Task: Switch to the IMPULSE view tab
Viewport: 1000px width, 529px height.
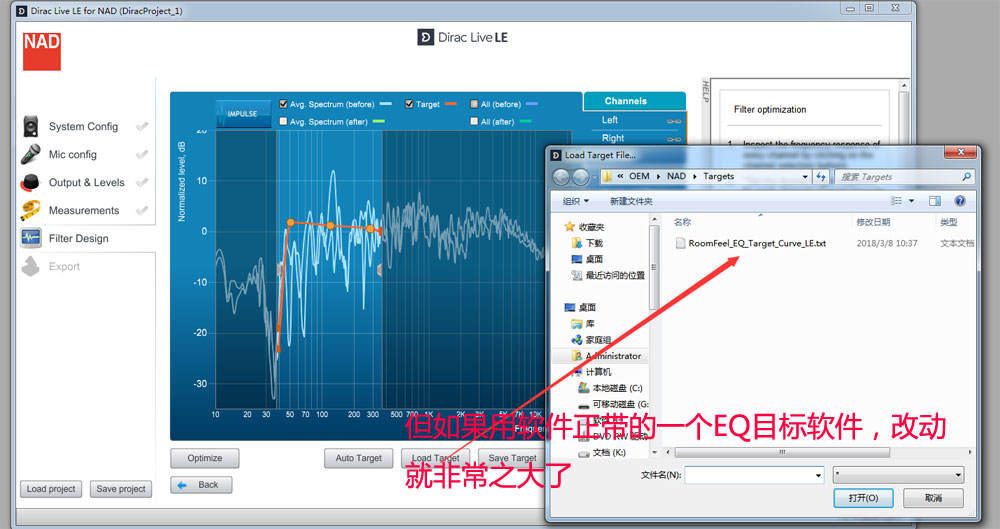Action: click(242, 114)
